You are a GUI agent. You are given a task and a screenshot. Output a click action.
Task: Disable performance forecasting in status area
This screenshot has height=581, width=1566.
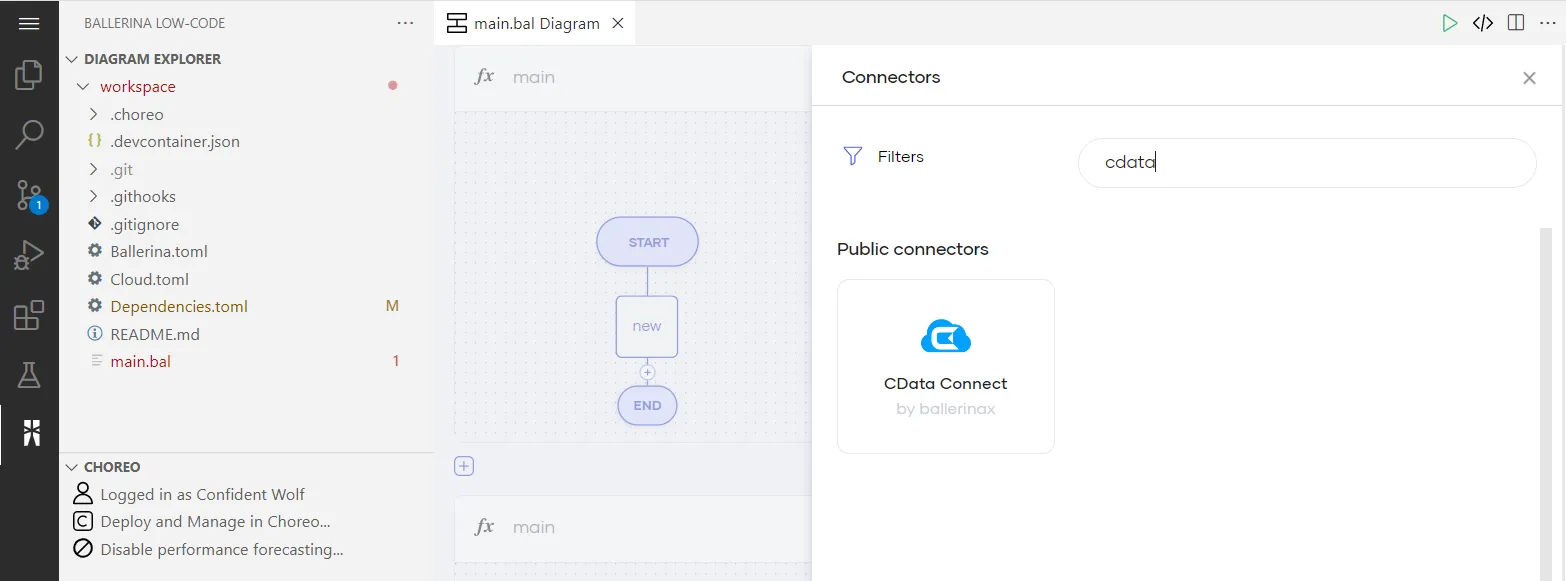click(x=221, y=548)
